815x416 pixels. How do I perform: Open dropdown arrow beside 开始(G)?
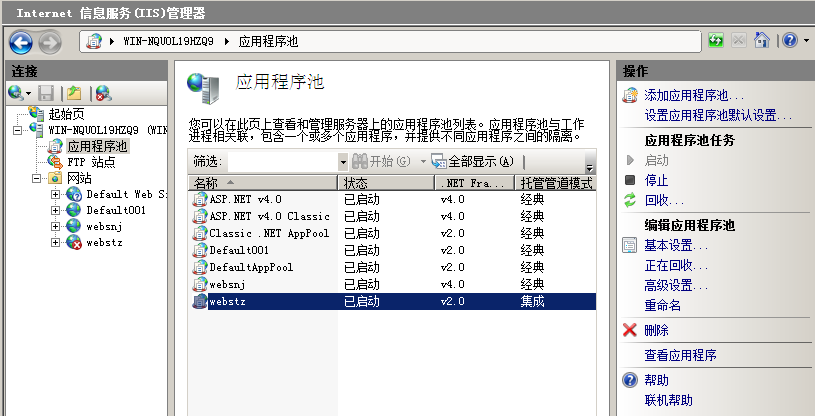click(423, 162)
